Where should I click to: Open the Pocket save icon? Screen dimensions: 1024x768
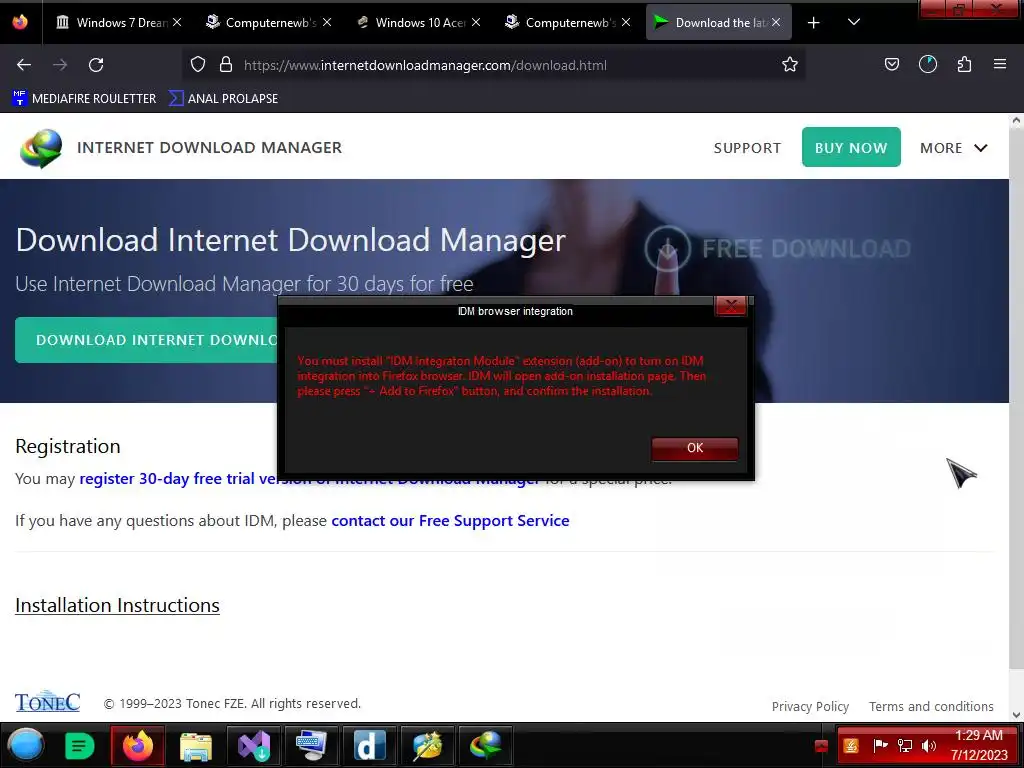pyautogui.click(x=891, y=64)
